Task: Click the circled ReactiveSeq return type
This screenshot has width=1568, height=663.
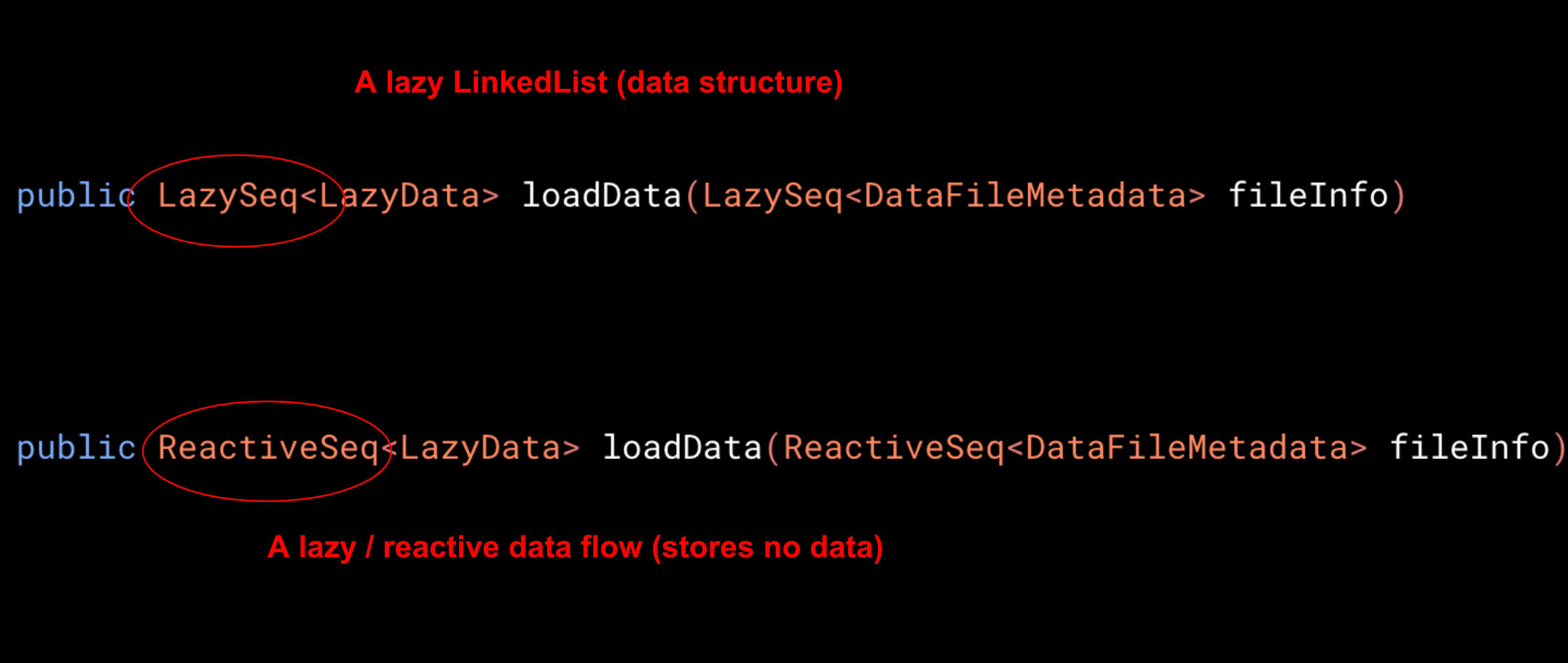Action: (268, 447)
